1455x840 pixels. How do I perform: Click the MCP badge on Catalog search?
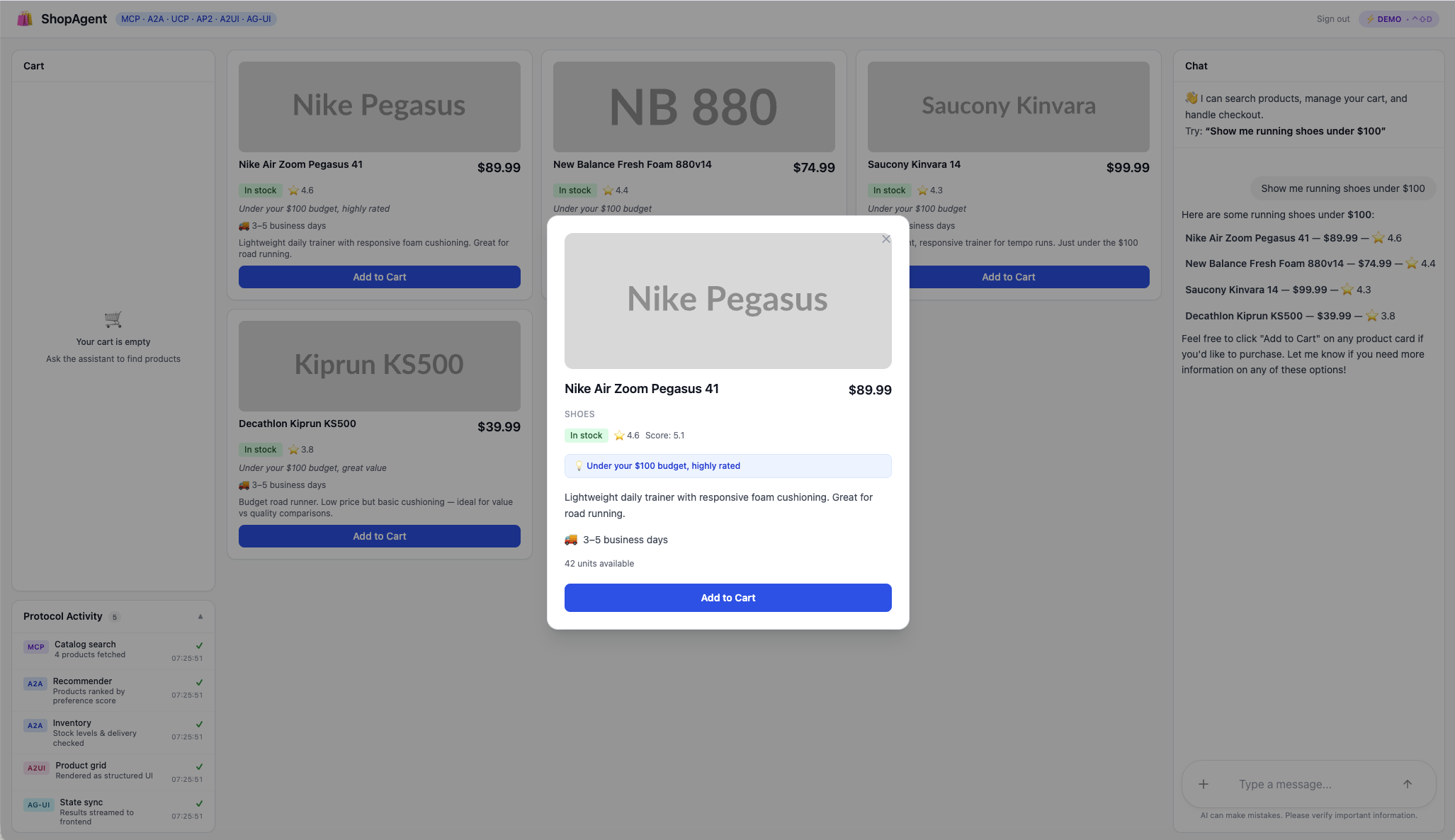[35, 647]
